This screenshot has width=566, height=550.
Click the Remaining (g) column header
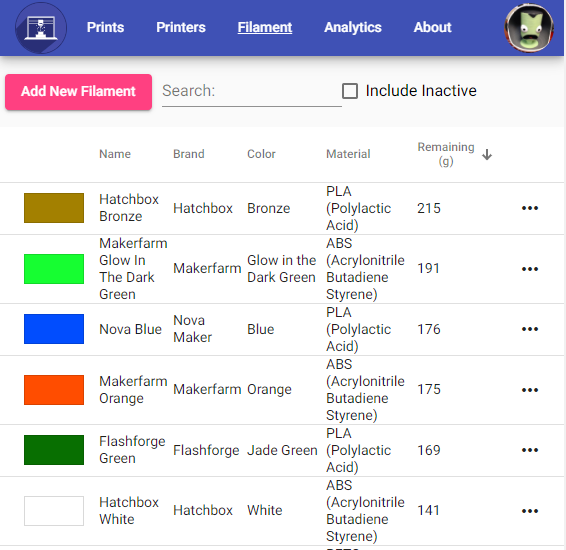tap(446, 154)
